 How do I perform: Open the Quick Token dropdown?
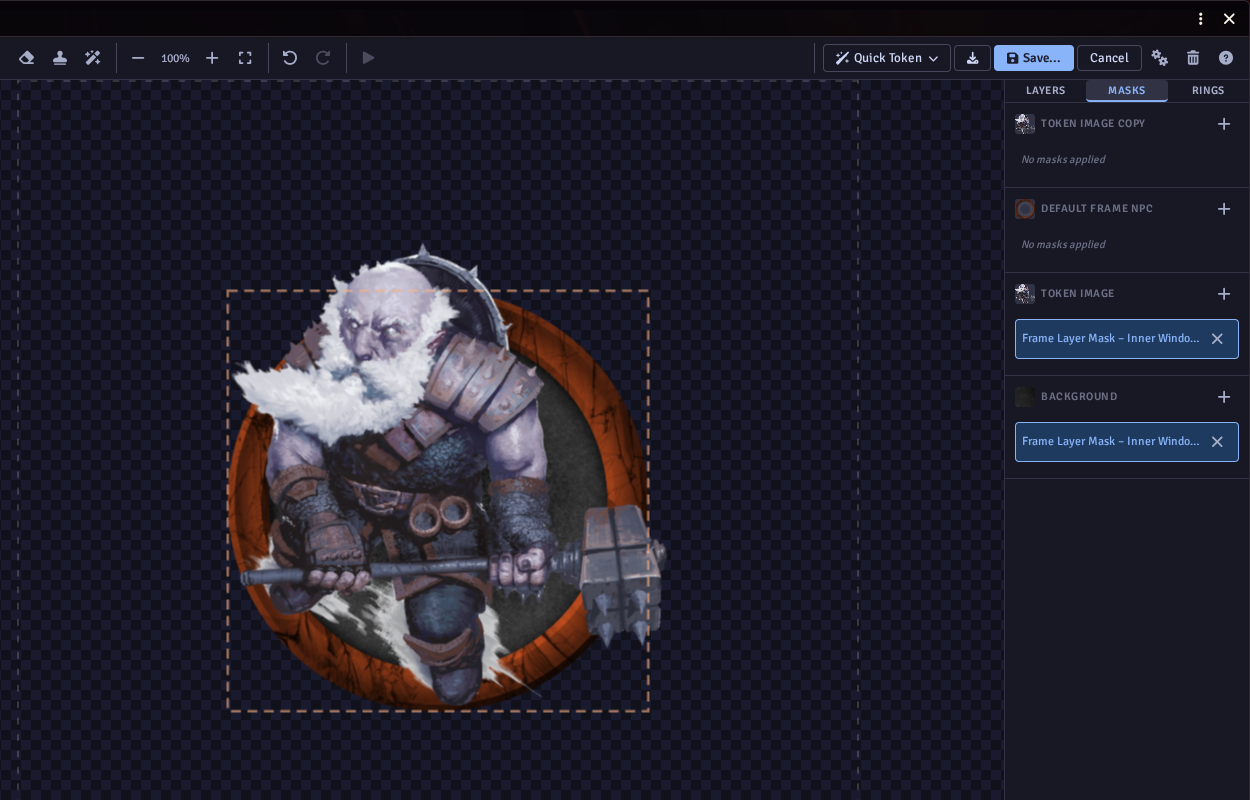(x=887, y=58)
